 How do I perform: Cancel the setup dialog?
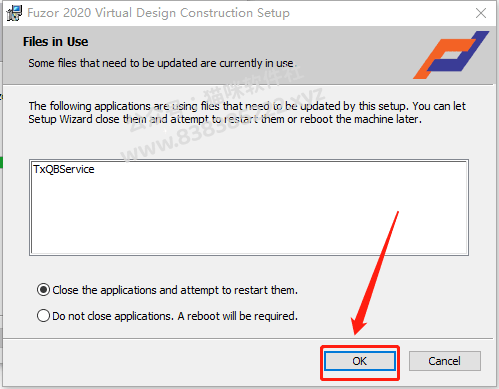(x=445, y=361)
